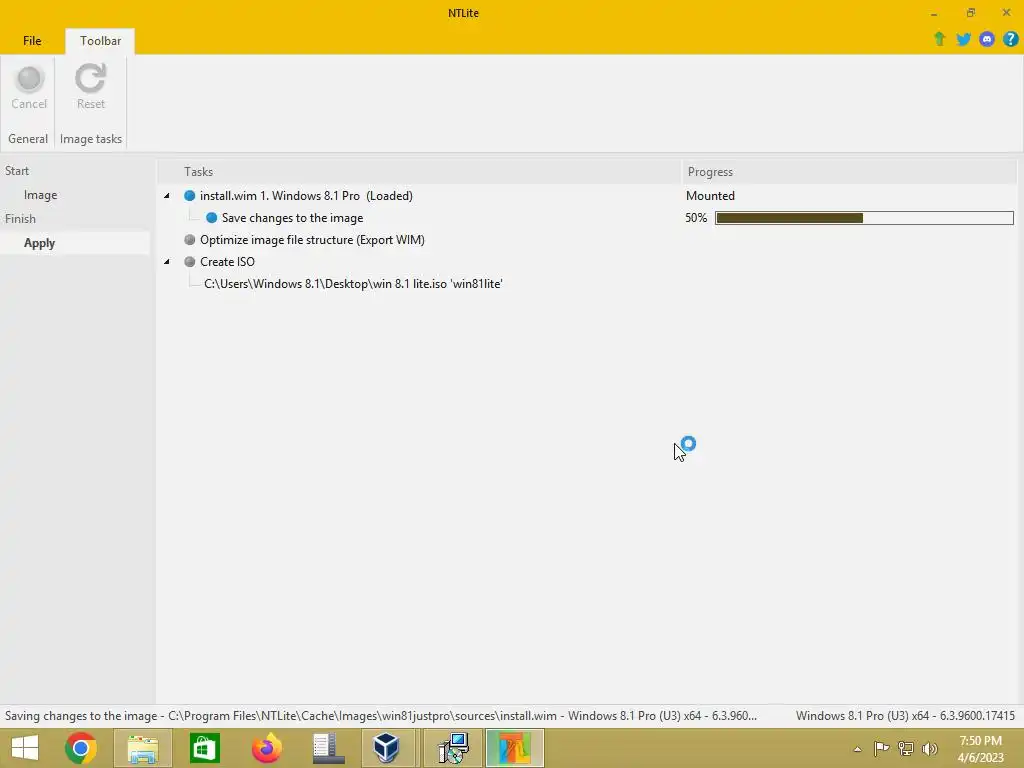Open the Discord icon

pyautogui.click(x=987, y=39)
